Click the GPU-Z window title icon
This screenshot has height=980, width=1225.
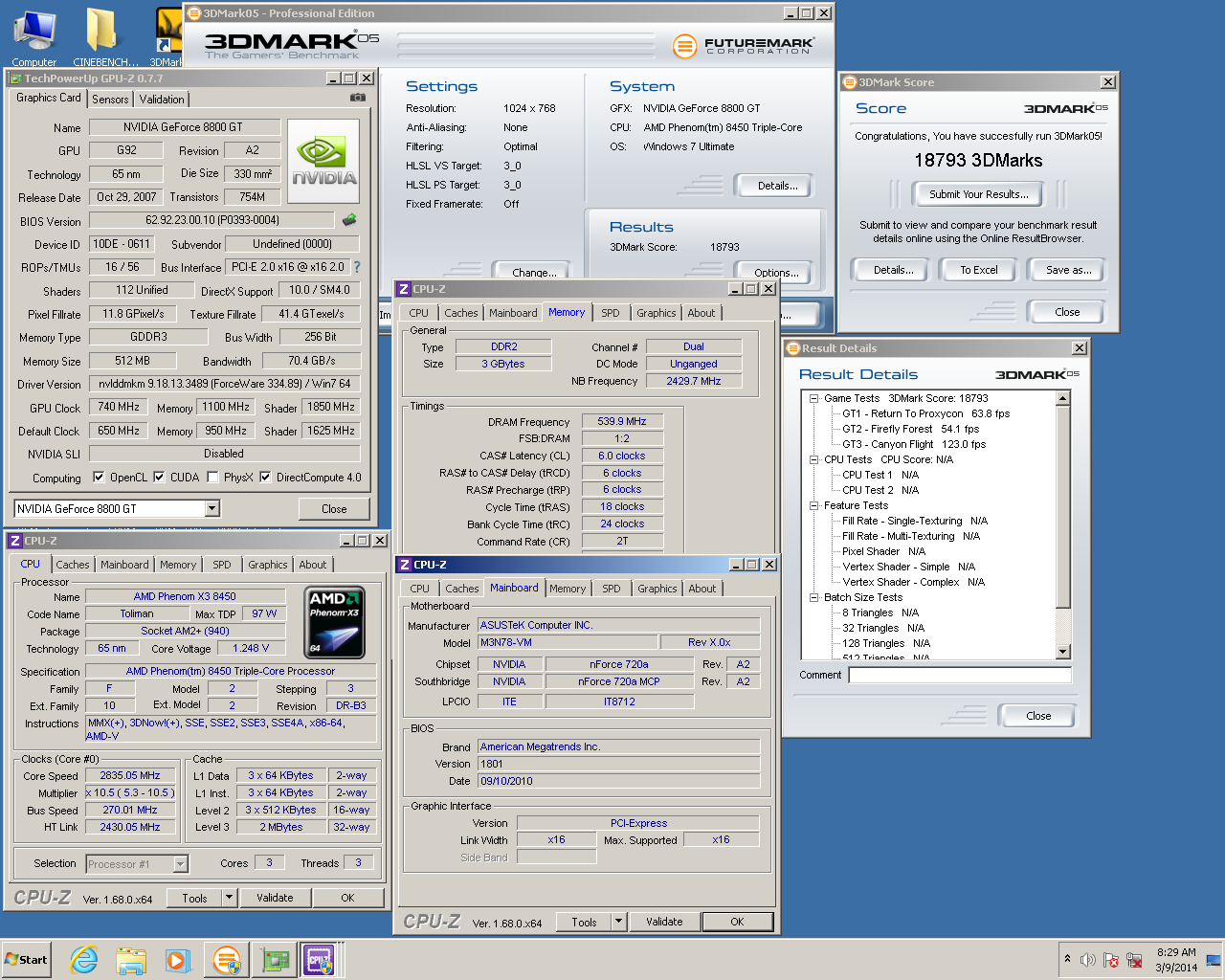(15, 78)
